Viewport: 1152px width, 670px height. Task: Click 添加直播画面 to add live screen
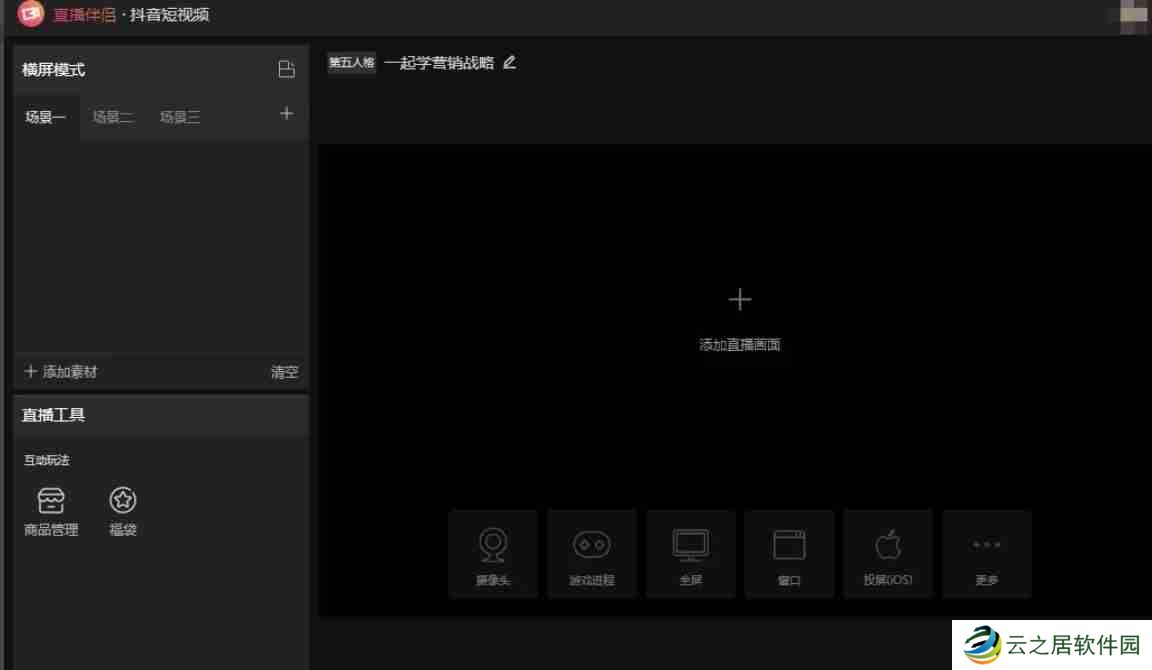[740, 310]
